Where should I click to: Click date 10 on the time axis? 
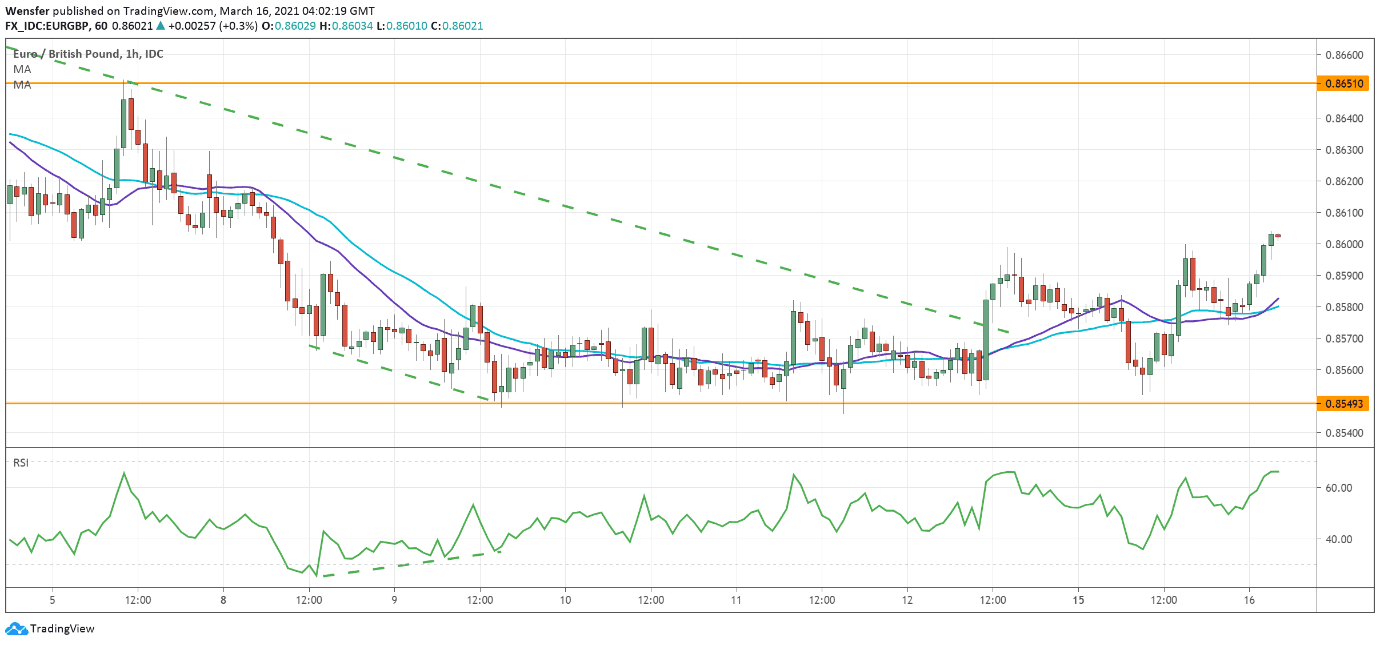[565, 600]
